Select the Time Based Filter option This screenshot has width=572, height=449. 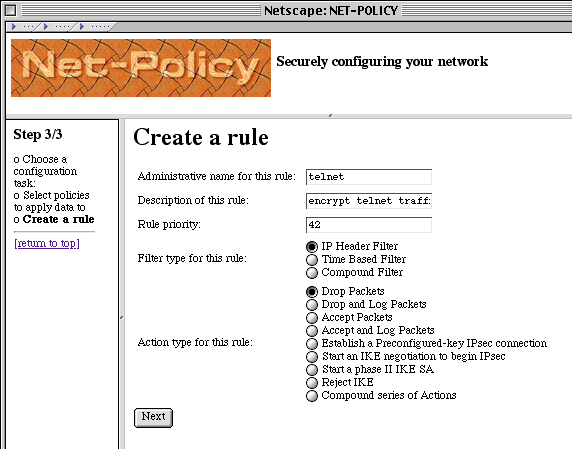point(312,260)
